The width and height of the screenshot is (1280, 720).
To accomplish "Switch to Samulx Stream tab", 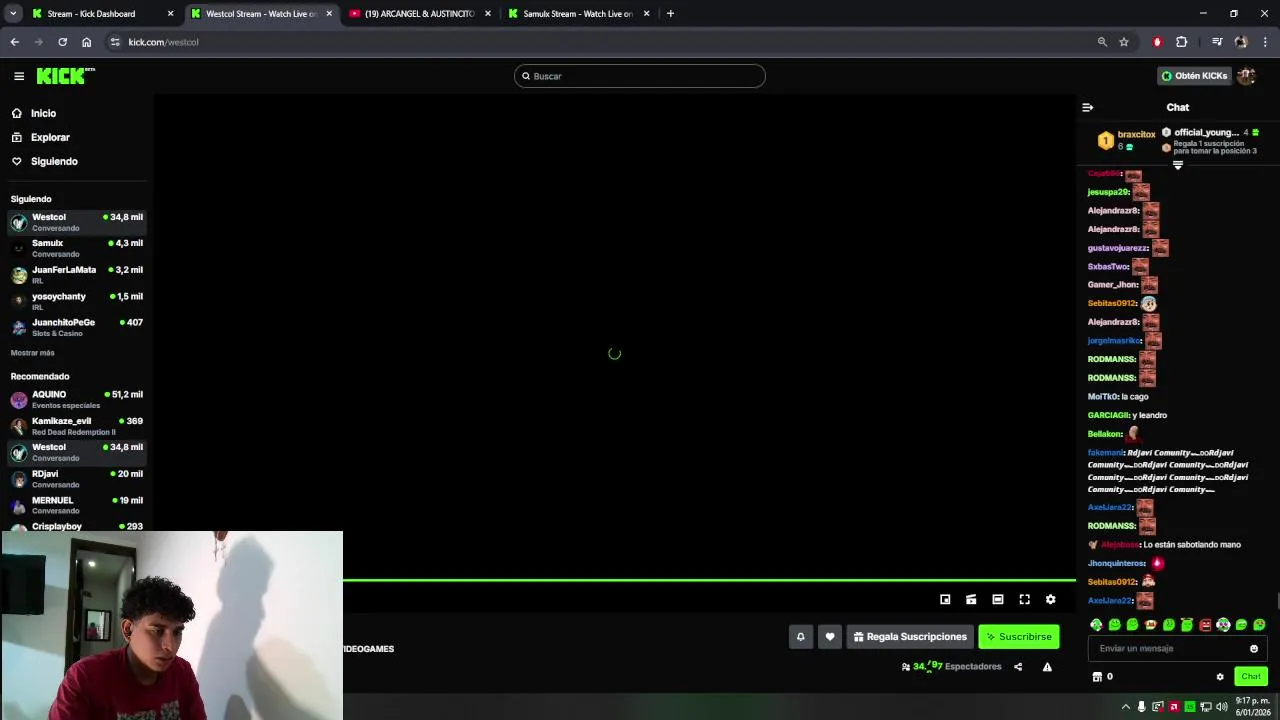I will click(578, 14).
